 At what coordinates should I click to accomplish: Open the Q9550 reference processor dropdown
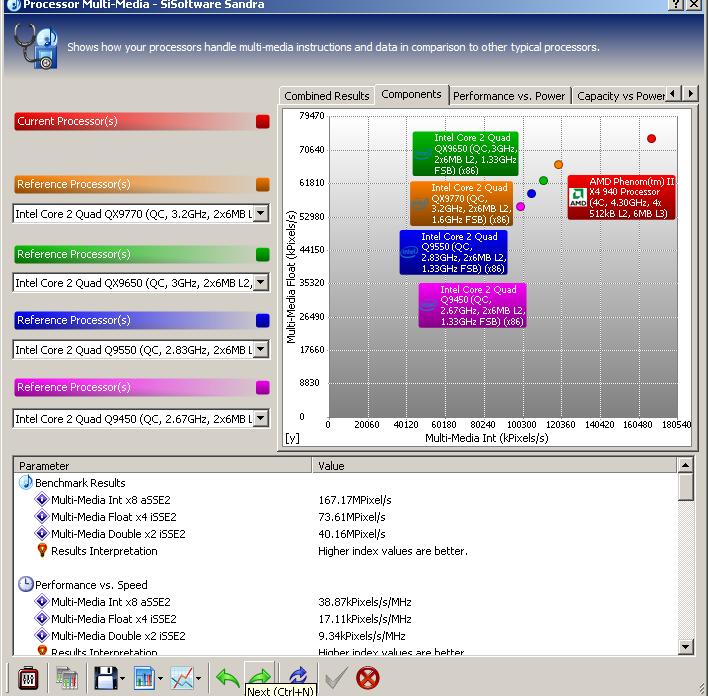[261, 349]
